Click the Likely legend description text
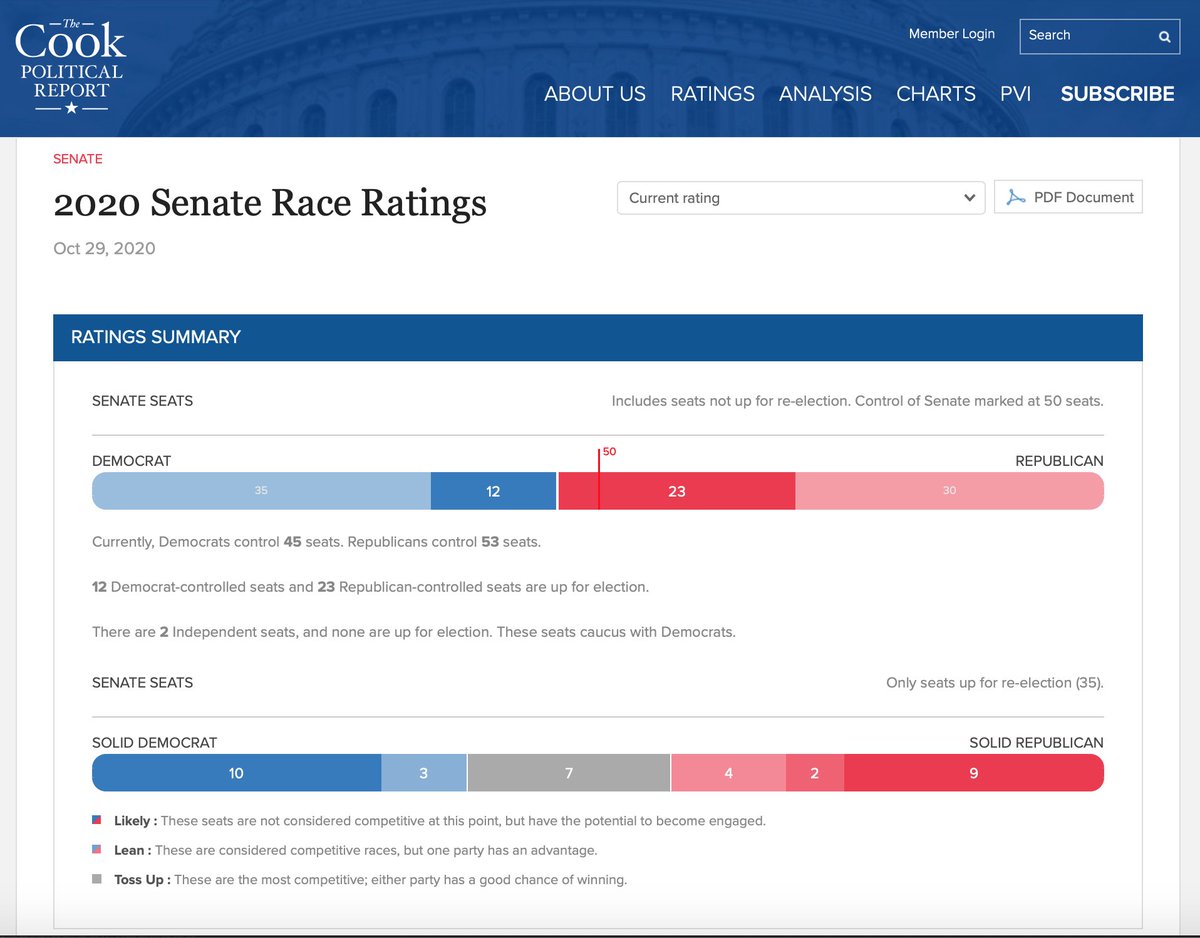Screen dimensions: 1200x938 point(463,820)
